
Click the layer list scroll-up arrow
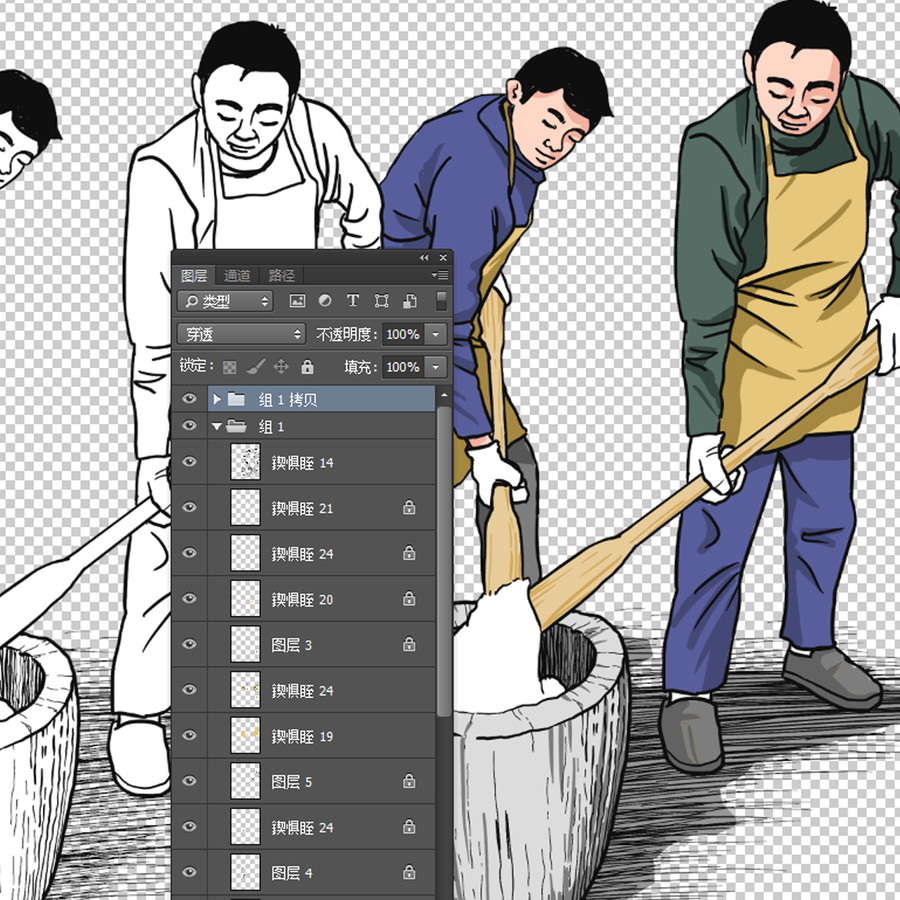coord(444,395)
